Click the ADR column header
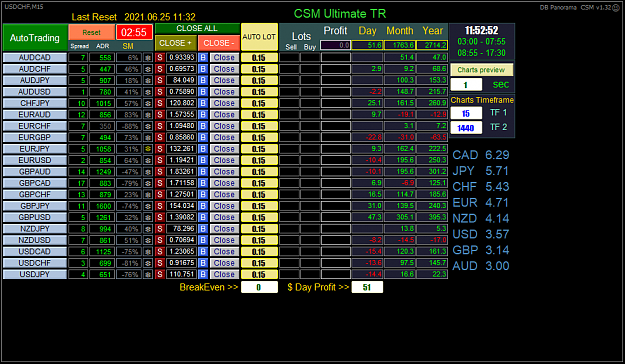The height and width of the screenshot is (364, 625). click(x=102, y=46)
